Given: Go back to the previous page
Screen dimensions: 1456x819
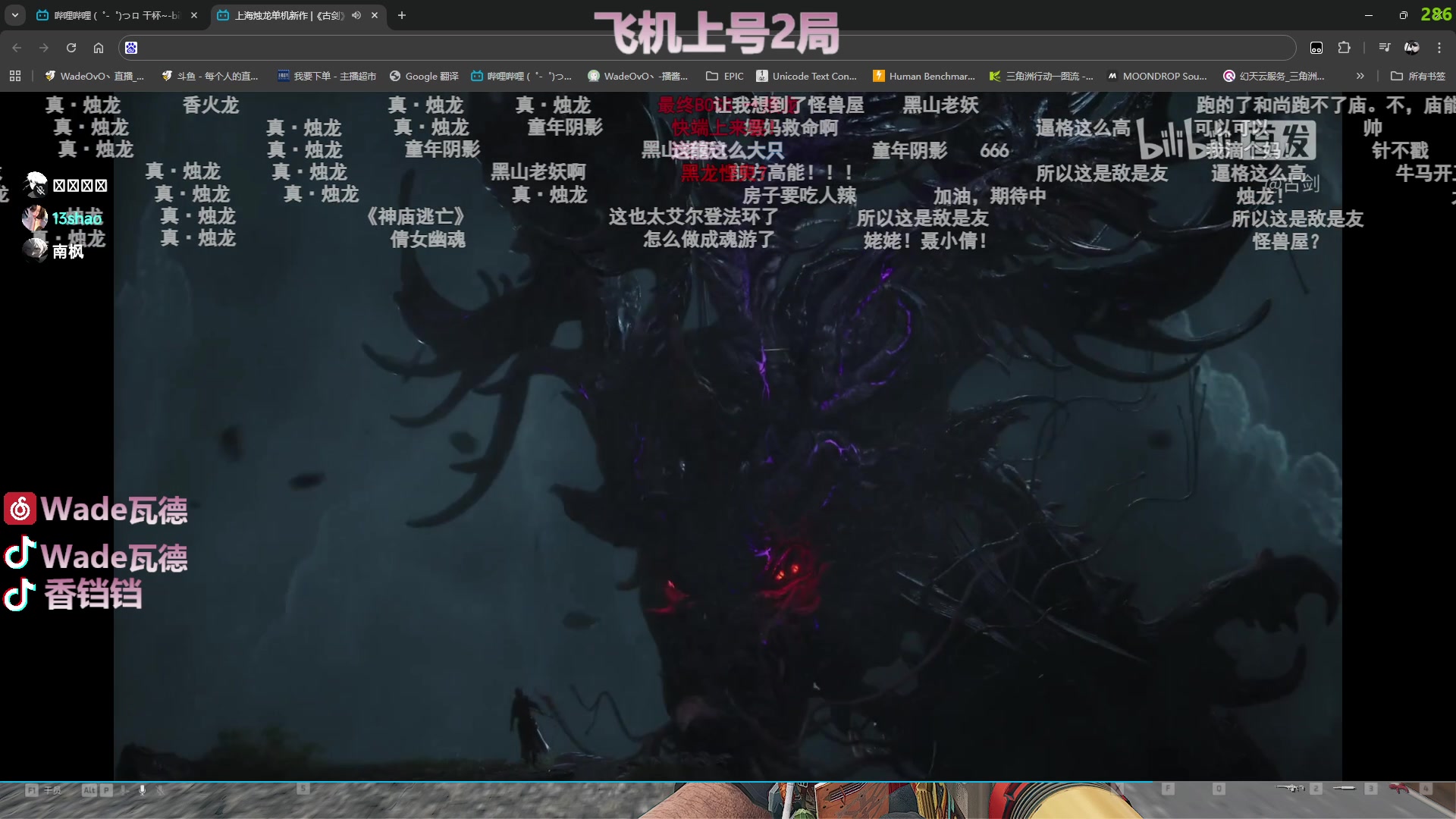Looking at the screenshot, I should (x=17, y=48).
